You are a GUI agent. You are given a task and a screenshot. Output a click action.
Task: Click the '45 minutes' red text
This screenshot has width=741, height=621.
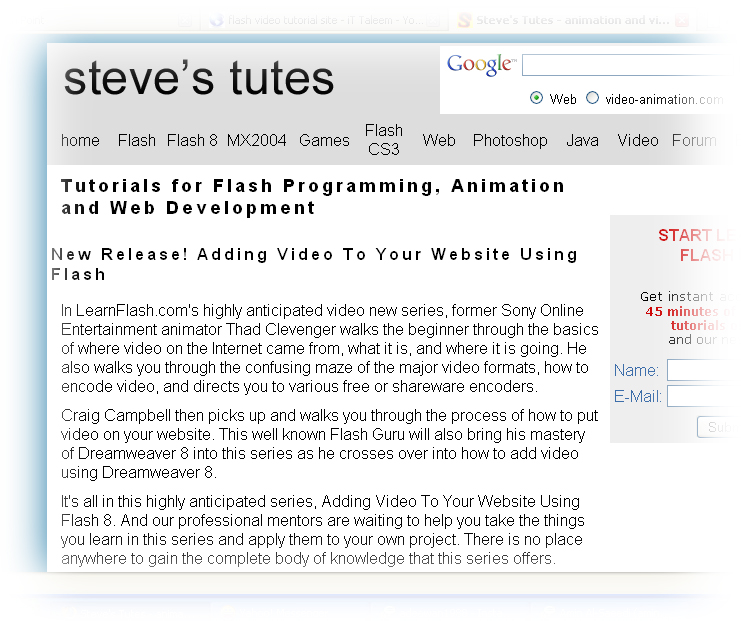[x=681, y=311]
